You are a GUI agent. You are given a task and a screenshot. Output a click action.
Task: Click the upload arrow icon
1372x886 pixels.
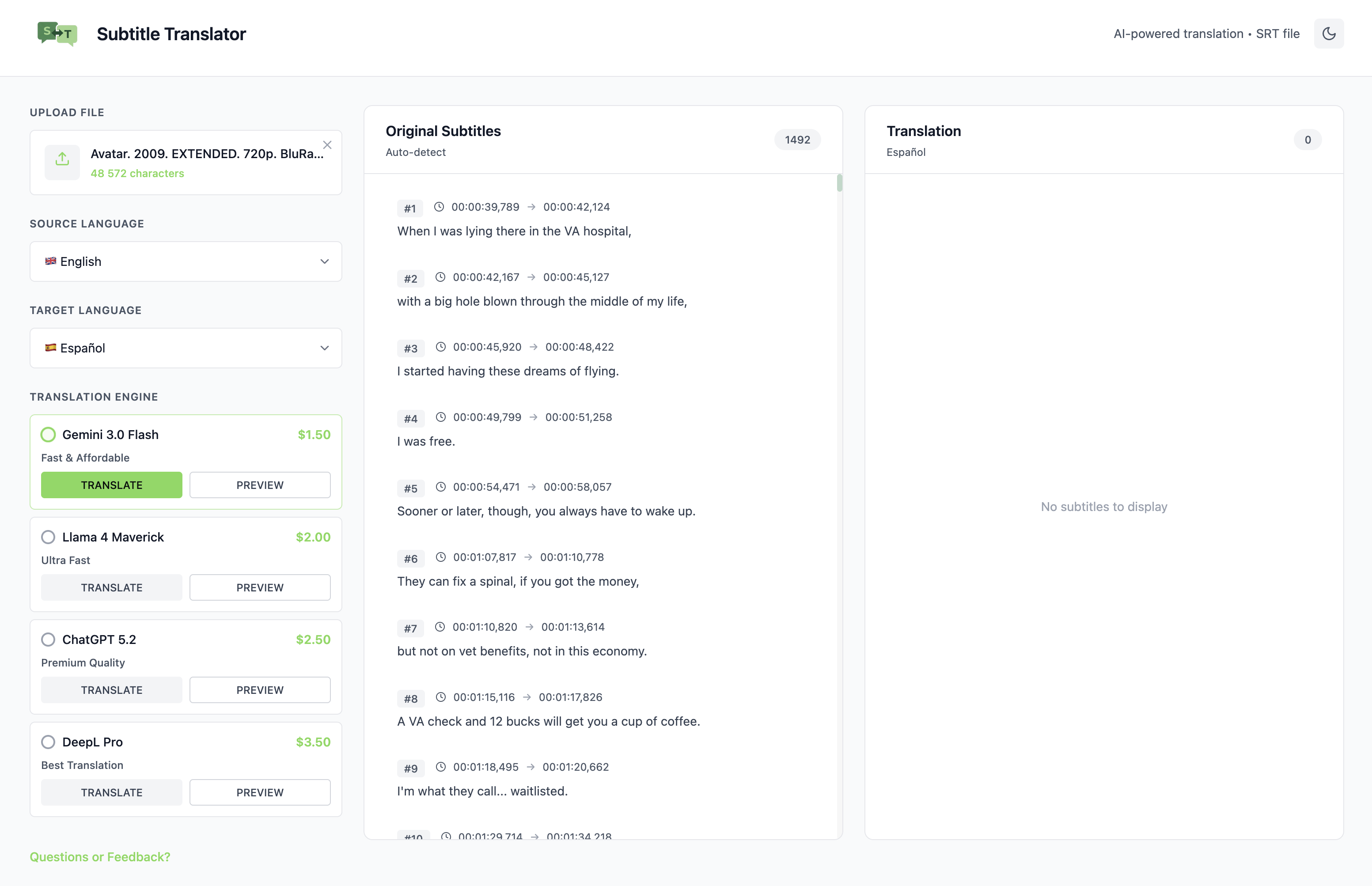tap(62, 160)
